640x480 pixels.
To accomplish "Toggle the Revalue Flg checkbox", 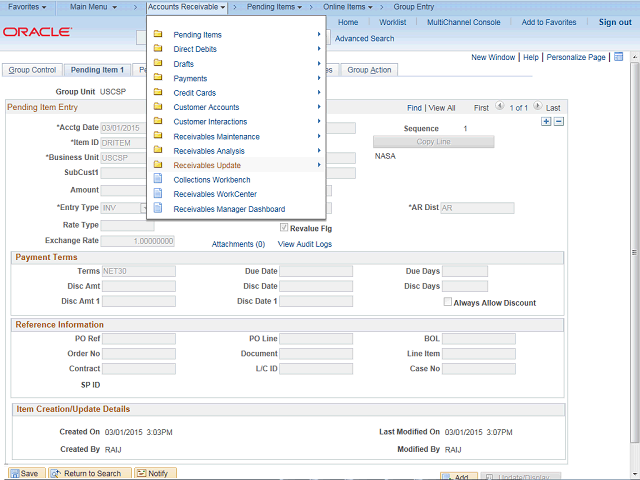I will coord(284,228).
